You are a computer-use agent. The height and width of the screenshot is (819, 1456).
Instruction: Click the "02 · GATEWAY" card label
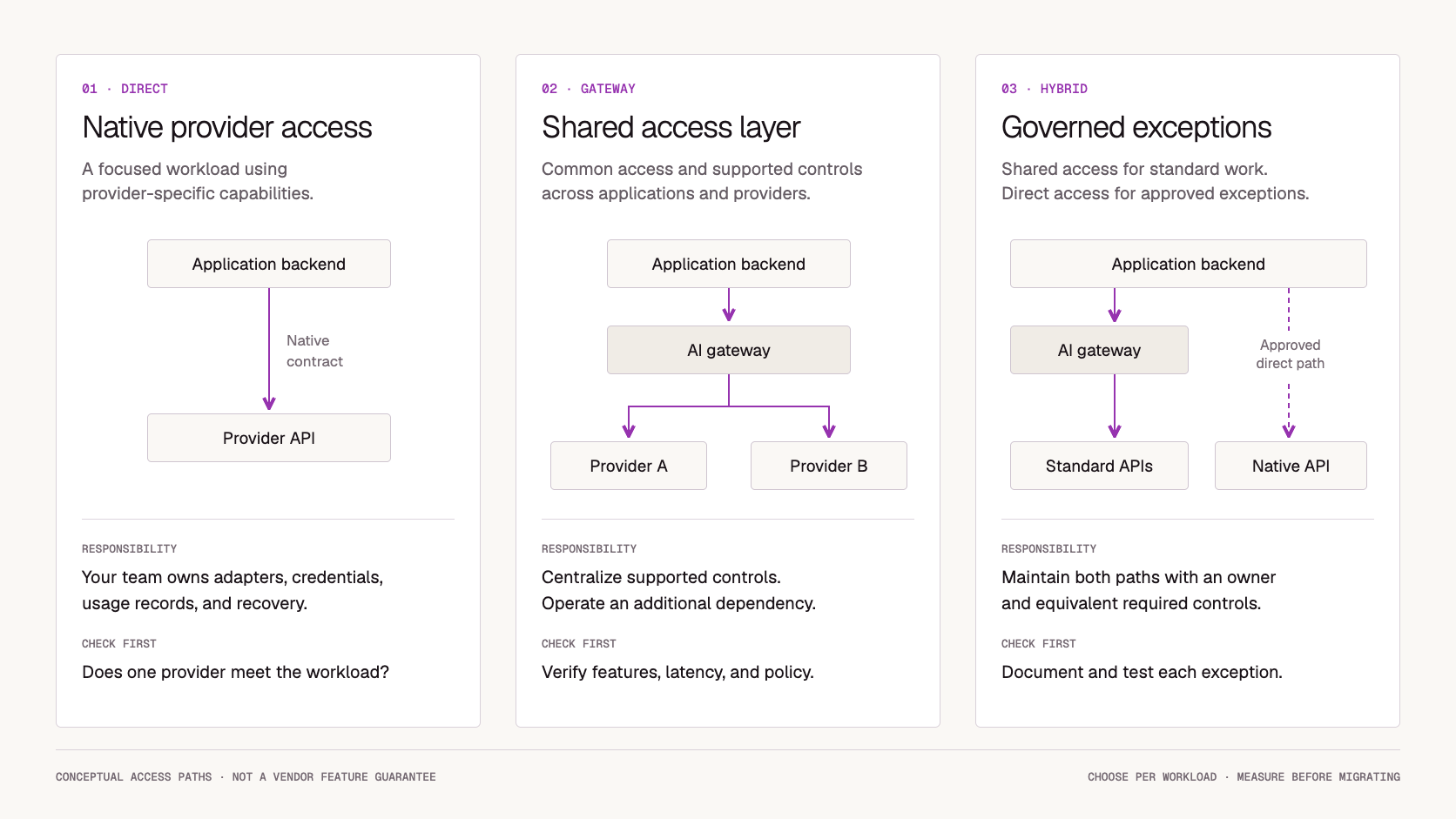pos(589,89)
